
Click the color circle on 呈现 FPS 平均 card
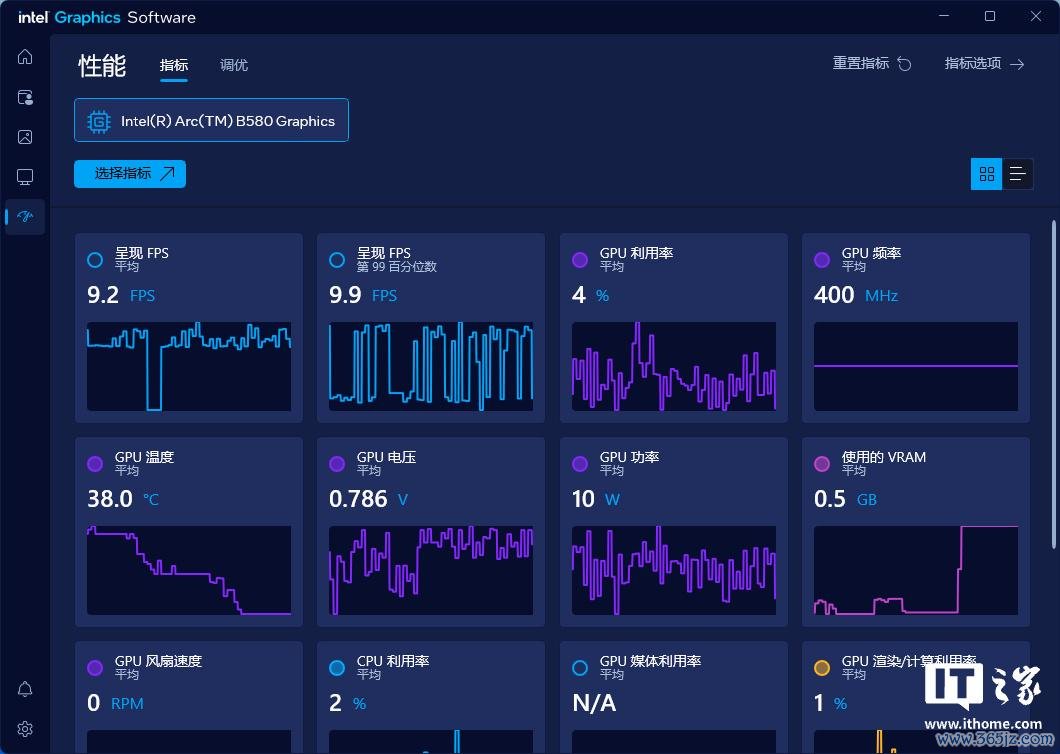tap(95, 260)
